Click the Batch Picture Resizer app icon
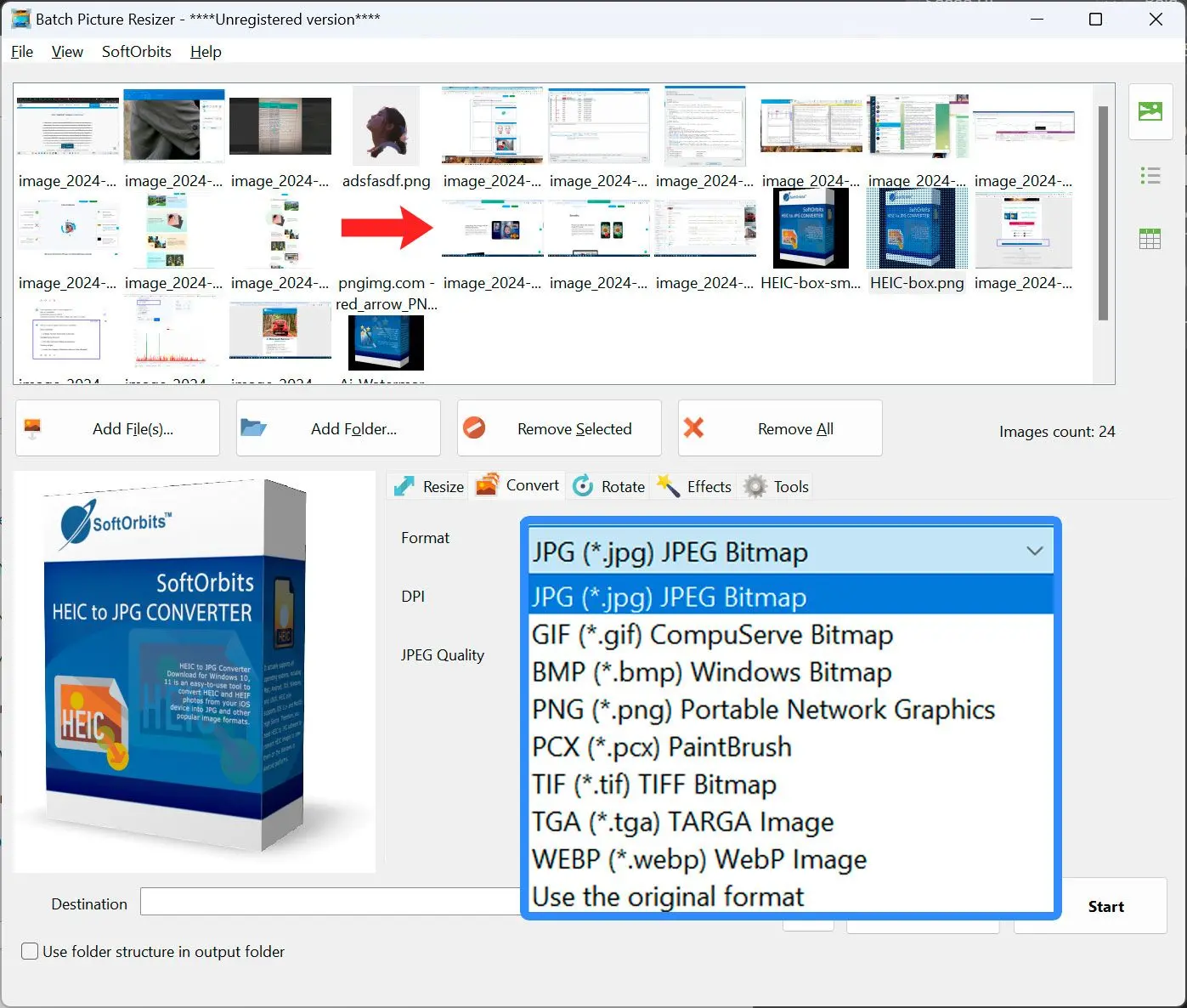 pyautogui.click(x=20, y=19)
